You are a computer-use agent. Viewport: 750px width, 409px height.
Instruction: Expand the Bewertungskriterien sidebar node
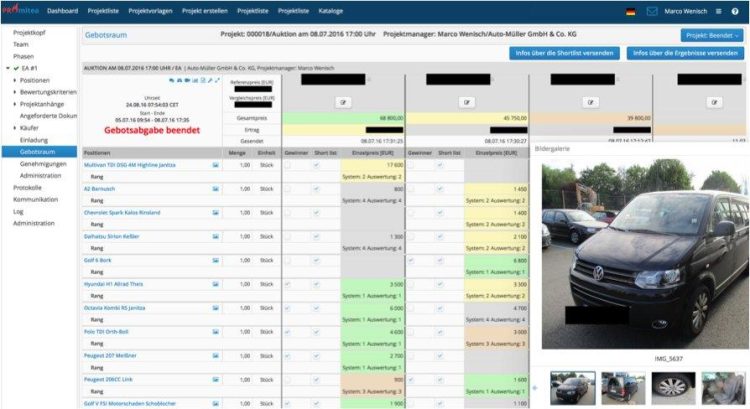tap(15, 92)
